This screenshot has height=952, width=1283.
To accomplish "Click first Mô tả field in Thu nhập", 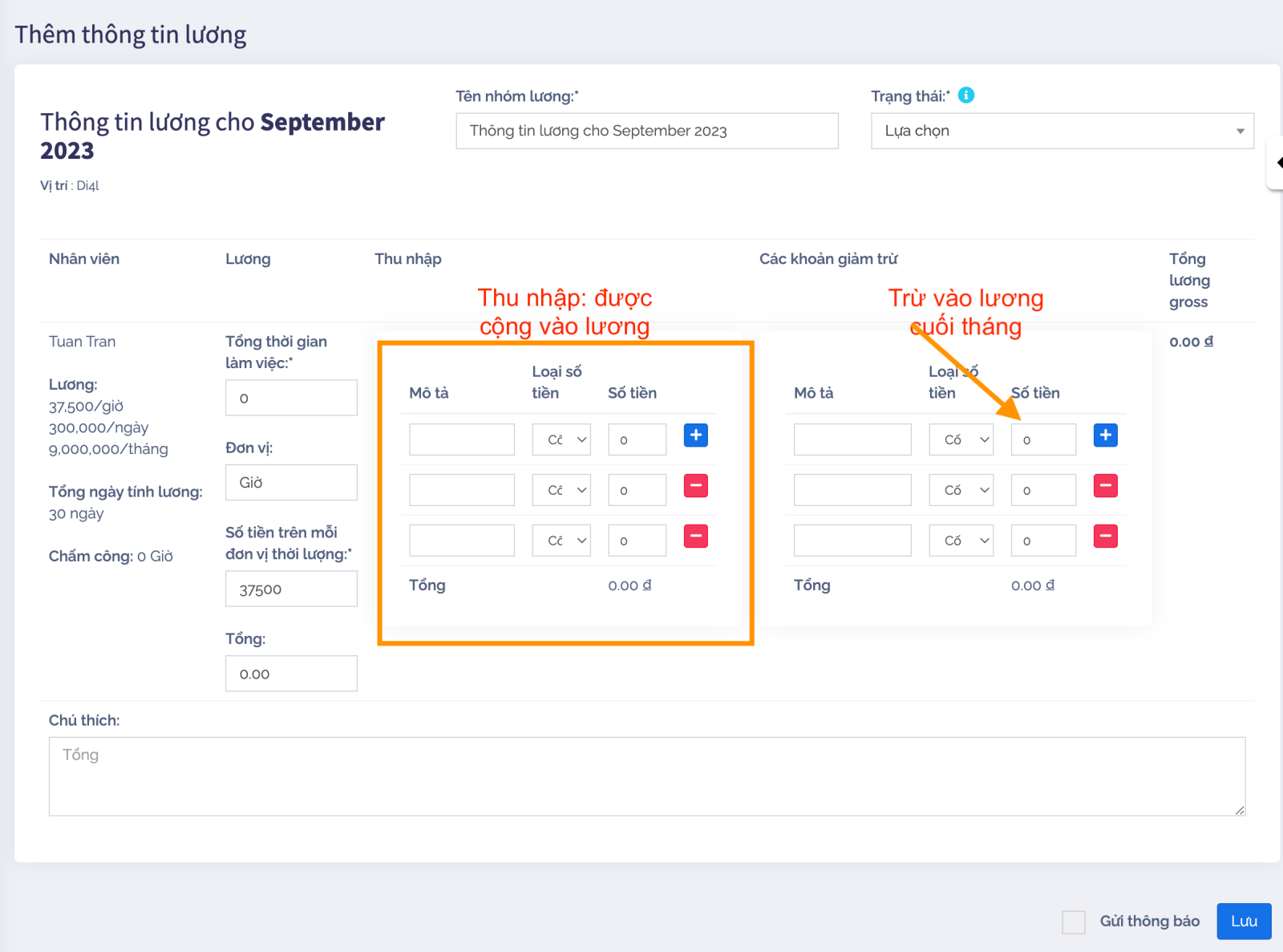I will (461, 440).
